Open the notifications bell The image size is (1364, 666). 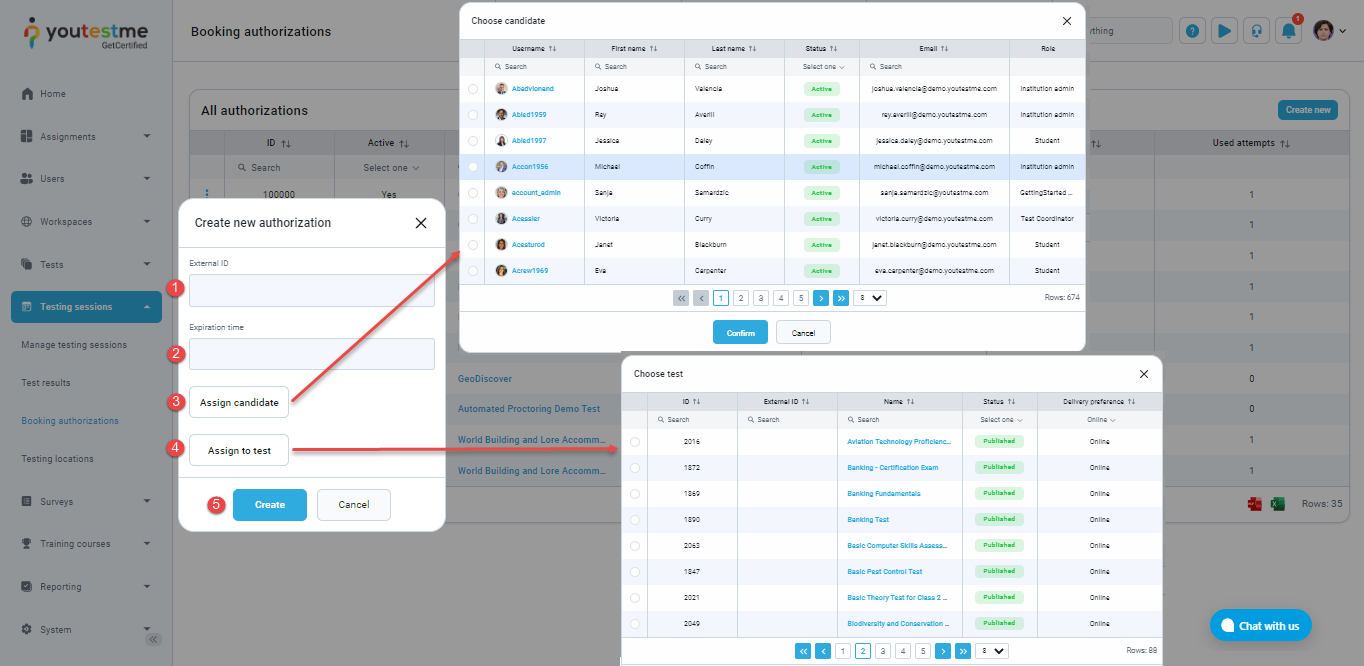1289,31
